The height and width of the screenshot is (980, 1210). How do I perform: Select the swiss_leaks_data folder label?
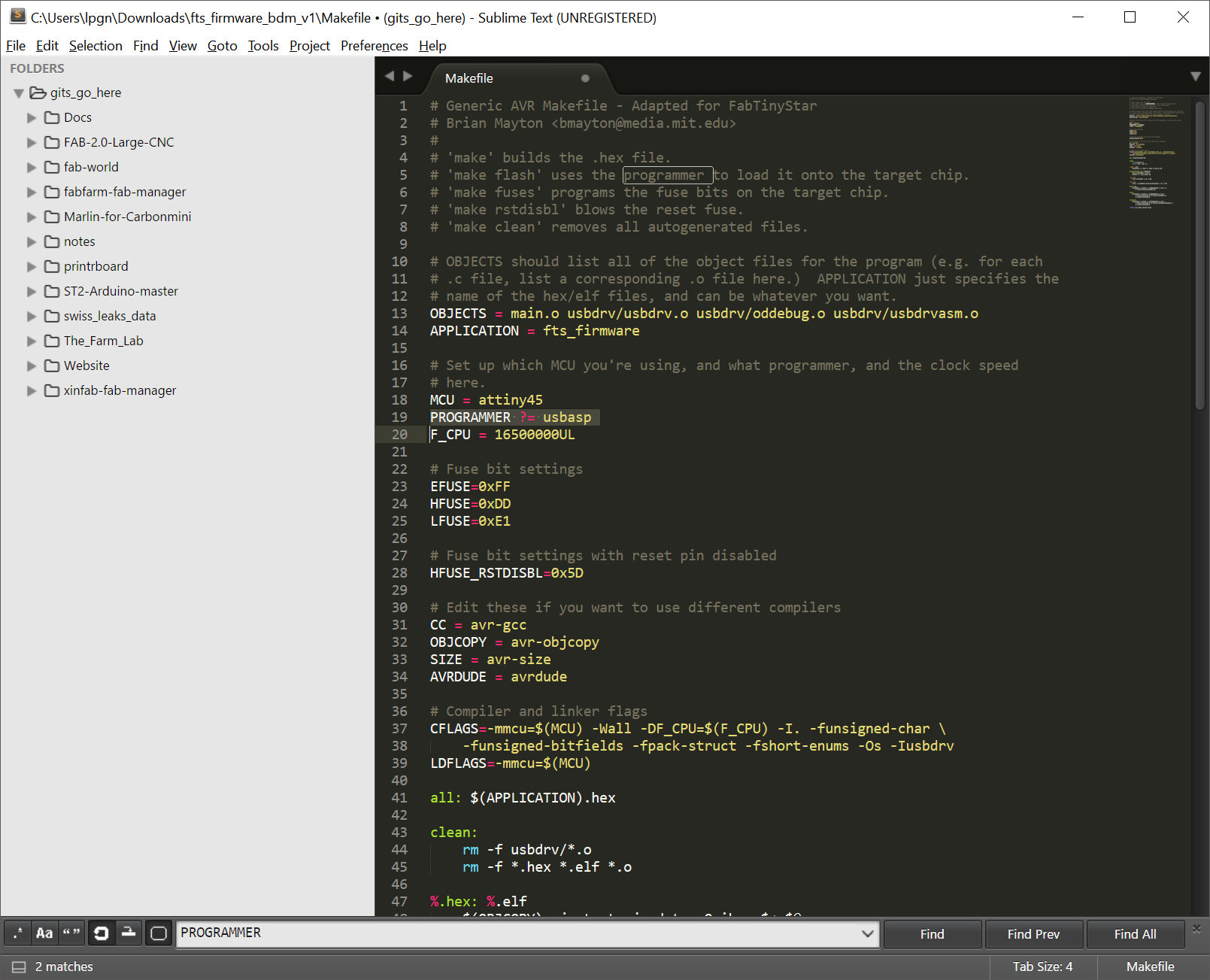[110, 316]
